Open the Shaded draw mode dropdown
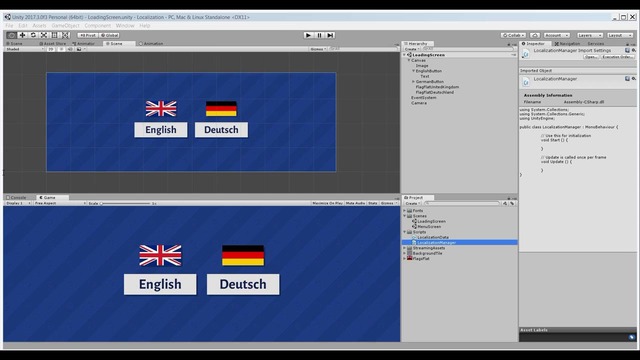Image resolution: width=640 pixels, height=360 pixels. [24, 49]
